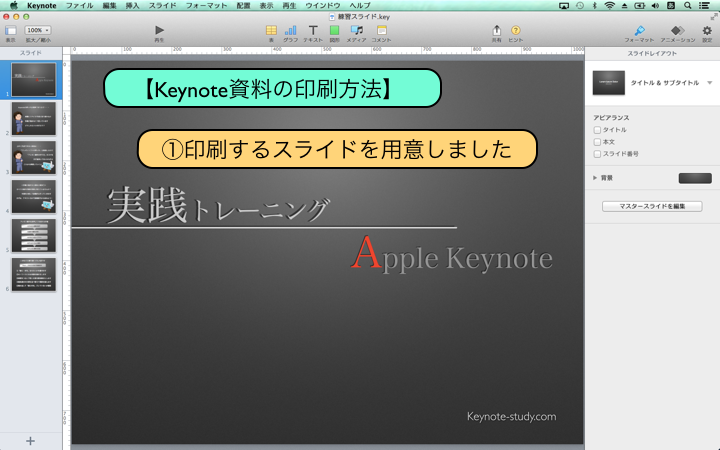Select slide 5 thumbnail in navigator
The height and width of the screenshot is (450, 720).
34,236
